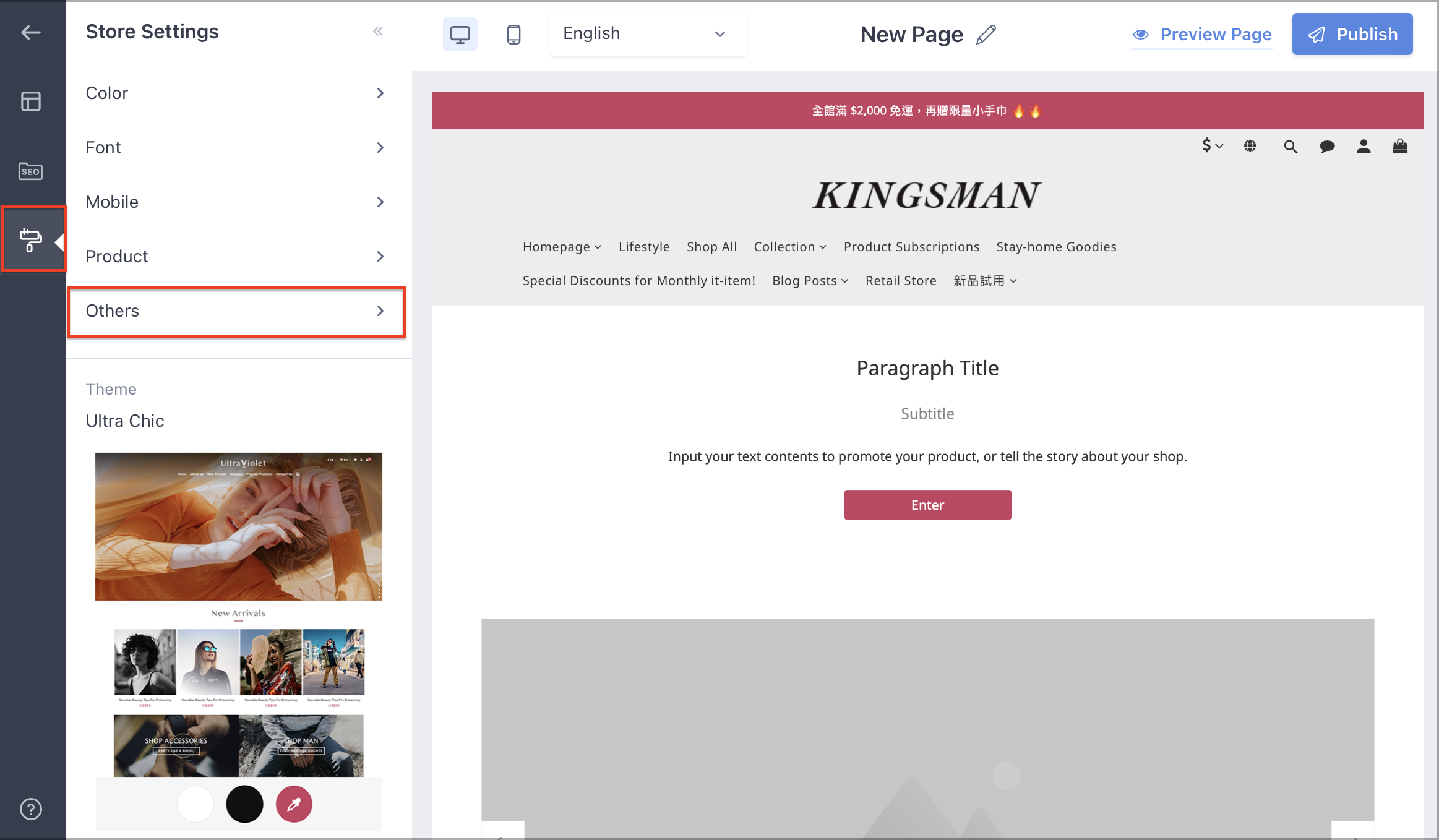
Task: Collapse the Store Settings panel with the double chevron
Action: coord(378,32)
